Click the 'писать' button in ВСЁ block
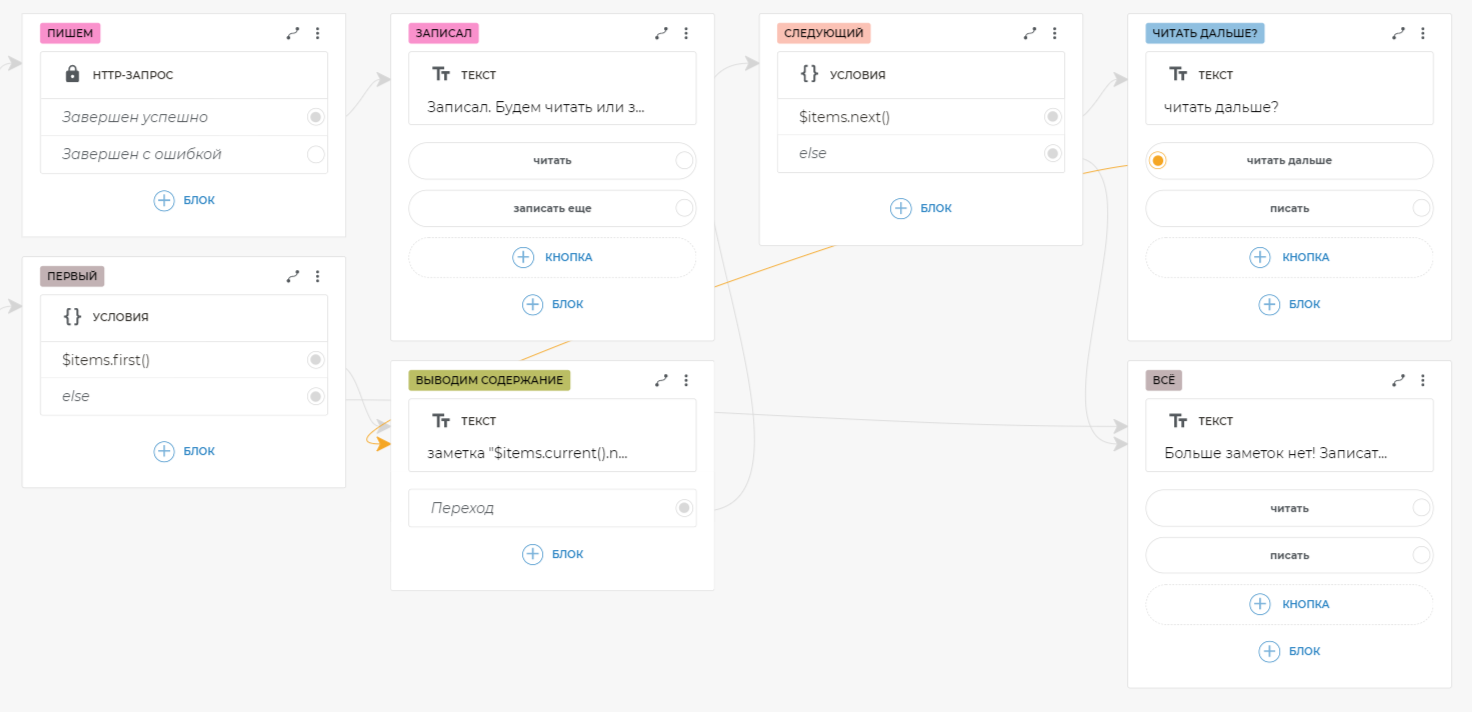 1289,555
